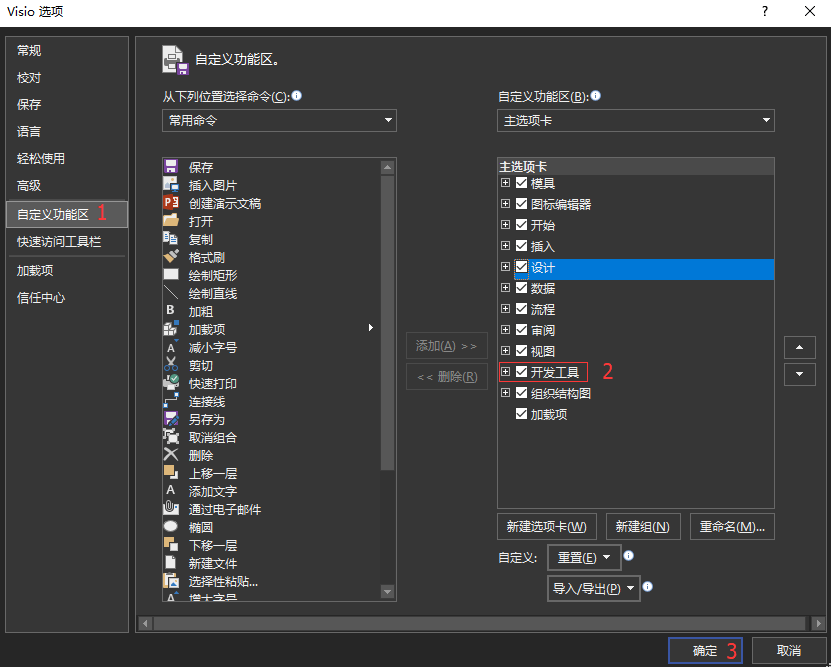Open the 高级 options category
Viewport: 831px width, 667px height.
(66, 185)
